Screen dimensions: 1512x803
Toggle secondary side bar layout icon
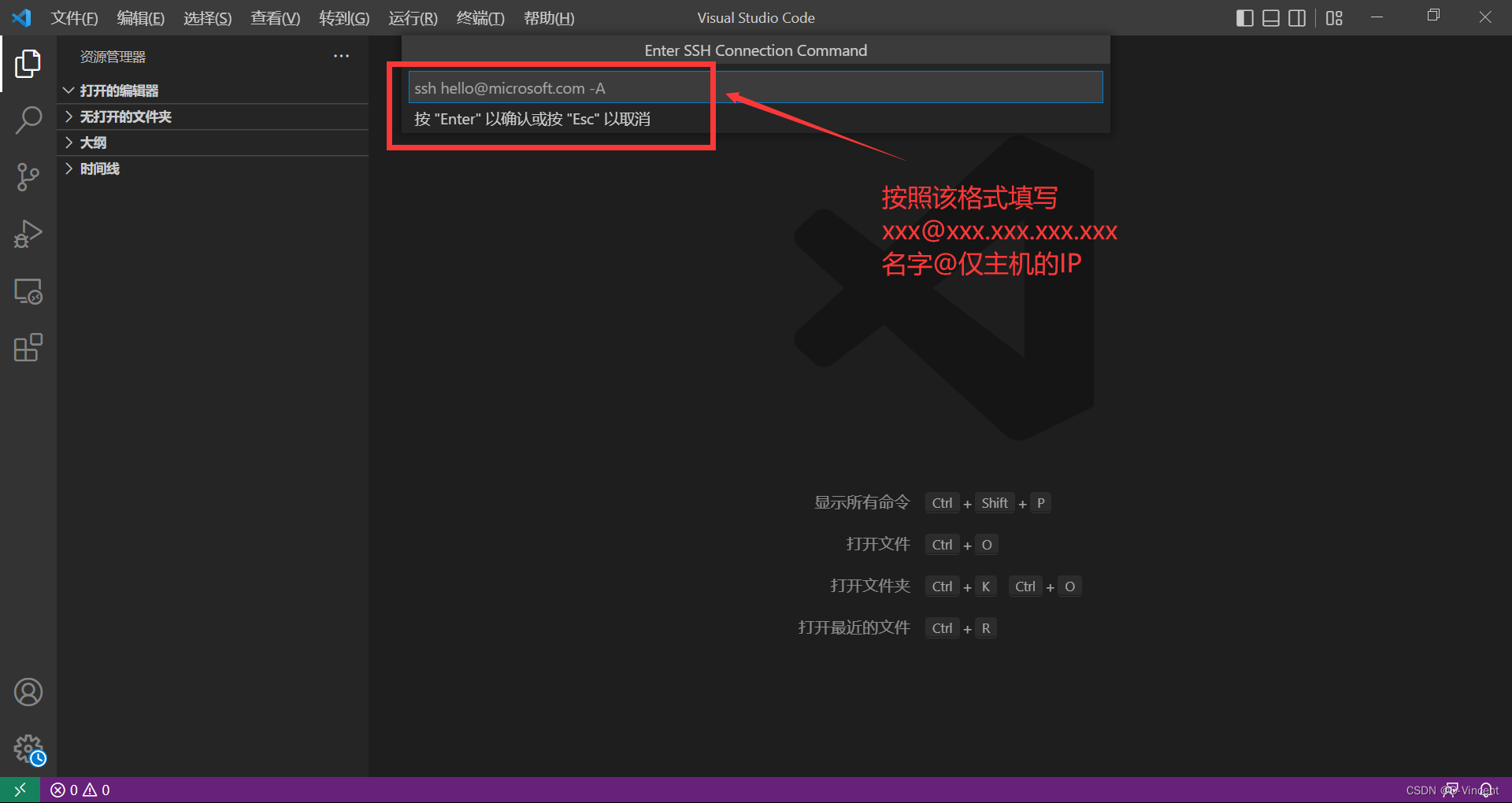point(1297,17)
